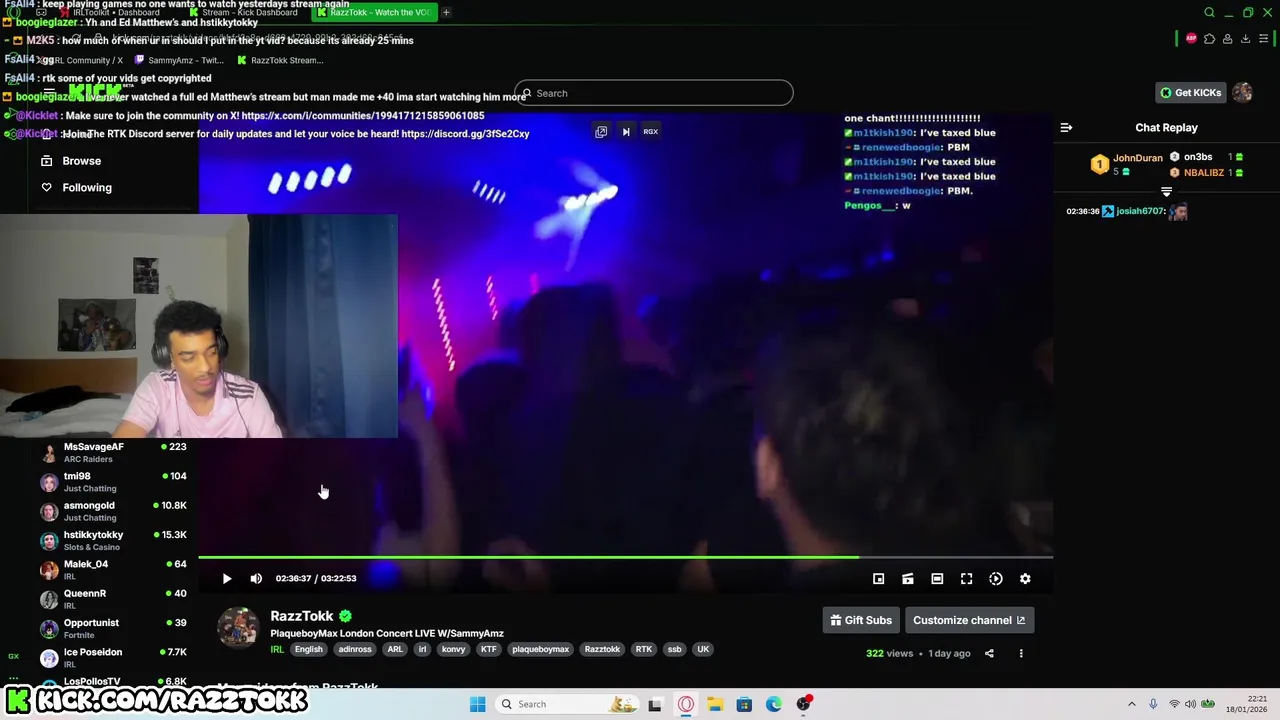
Task: Select the adinross tag
Action: click(x=355, y=649)
